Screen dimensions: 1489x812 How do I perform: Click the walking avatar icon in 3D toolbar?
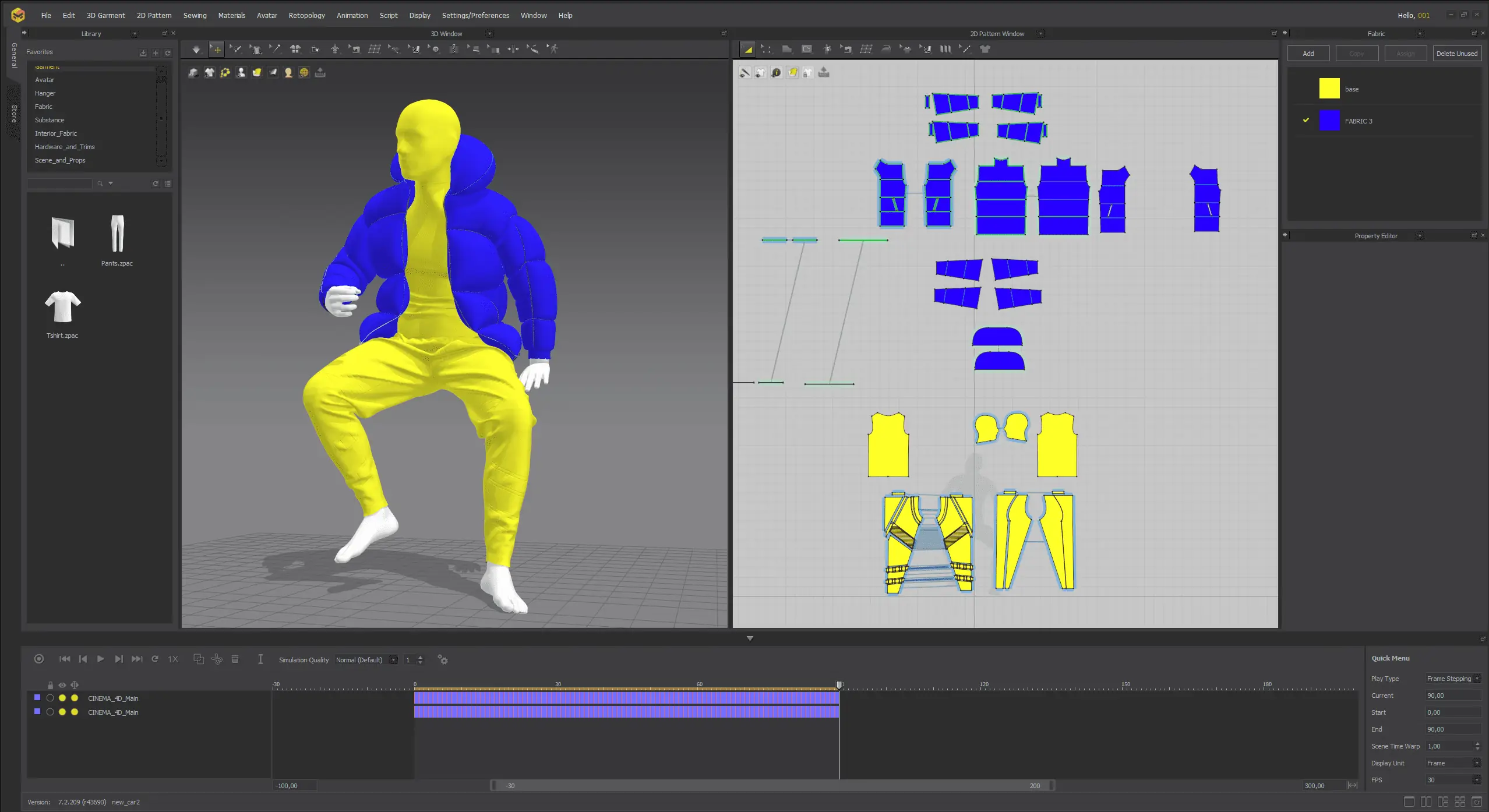pos(553,50)
